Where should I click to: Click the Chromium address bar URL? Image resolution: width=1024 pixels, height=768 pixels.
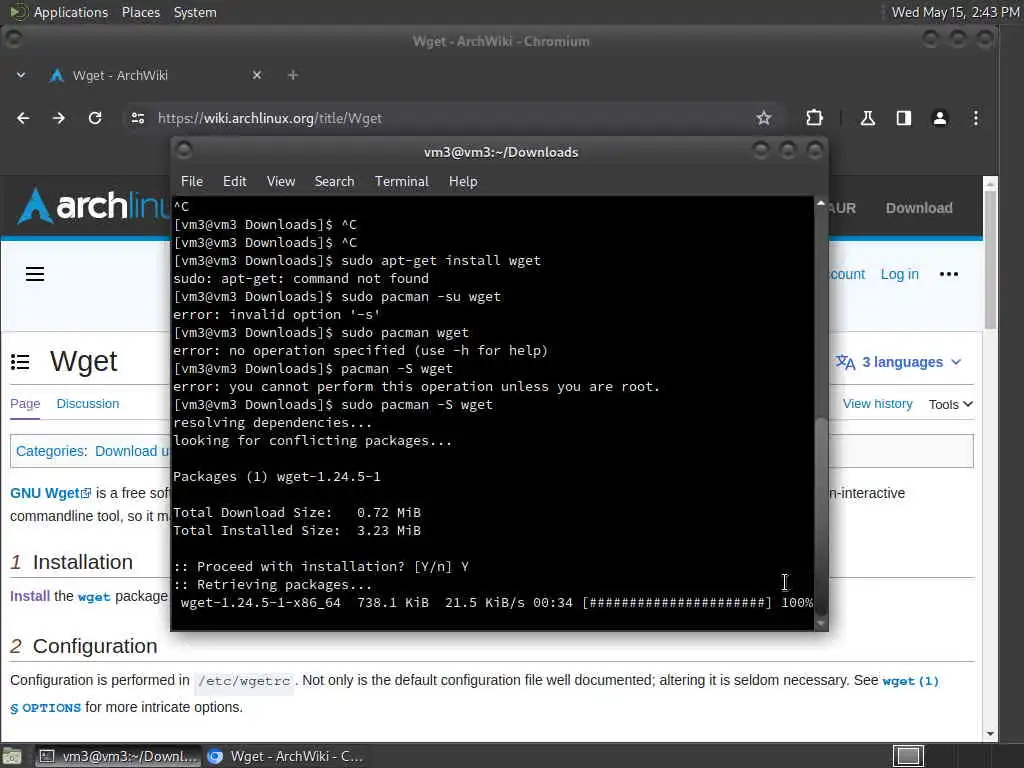[x=270, y=118]
